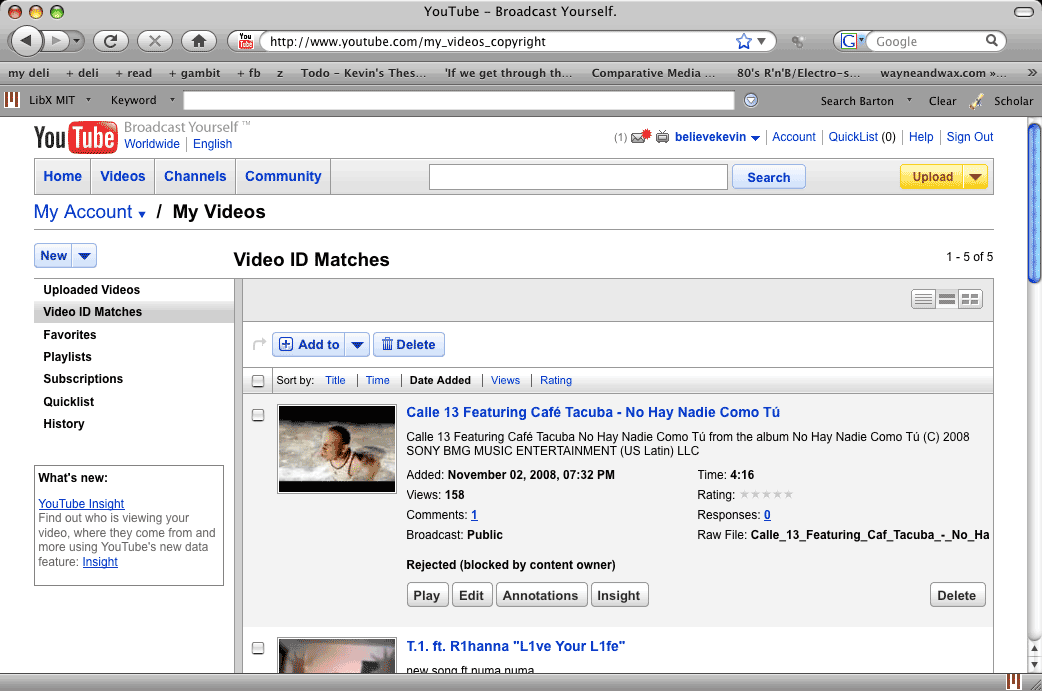Viewport: 1042px width, 691px height.
Task: Select Uploaded Videos in sidebar
Action: pos(92,290)
